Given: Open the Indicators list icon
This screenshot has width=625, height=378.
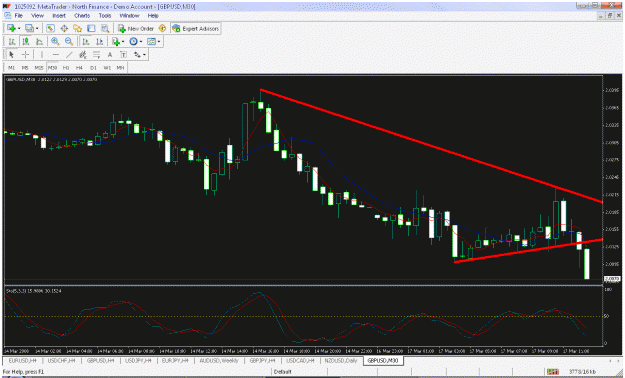Looking at the screenshot, I should click(x=116, y=41).
